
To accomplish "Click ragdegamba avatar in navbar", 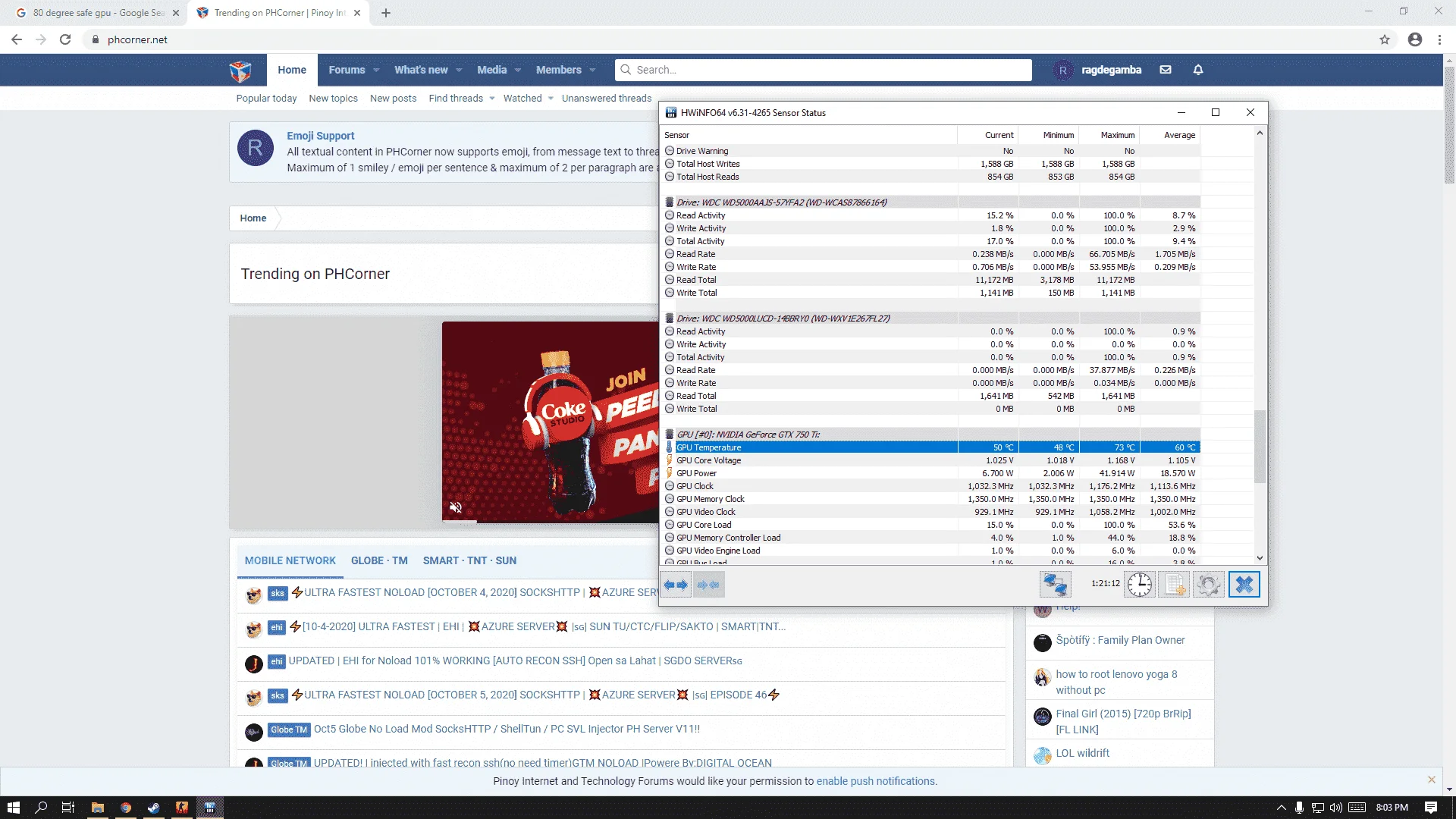I will tap(1063, 70).
